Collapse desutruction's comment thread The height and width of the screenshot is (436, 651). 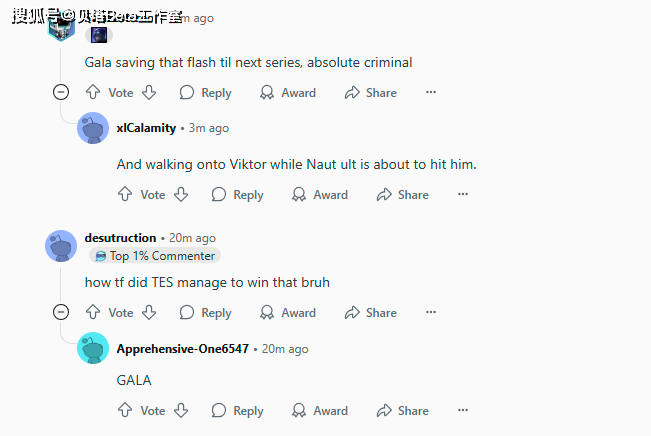point(61,312)
